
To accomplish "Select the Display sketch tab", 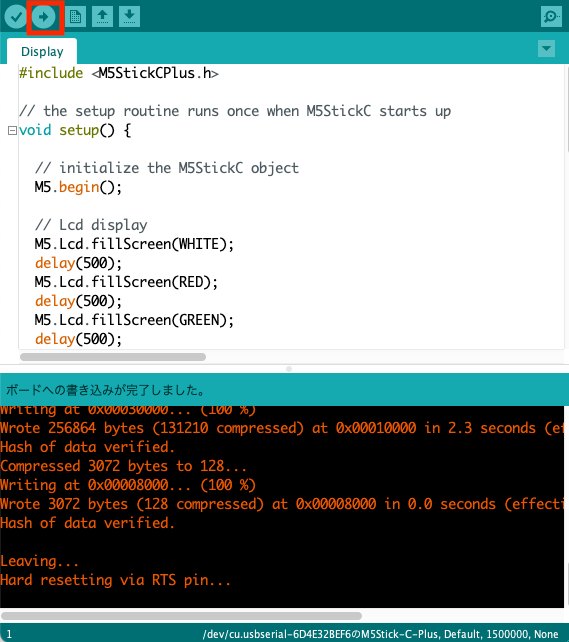I will pos(42,52).
